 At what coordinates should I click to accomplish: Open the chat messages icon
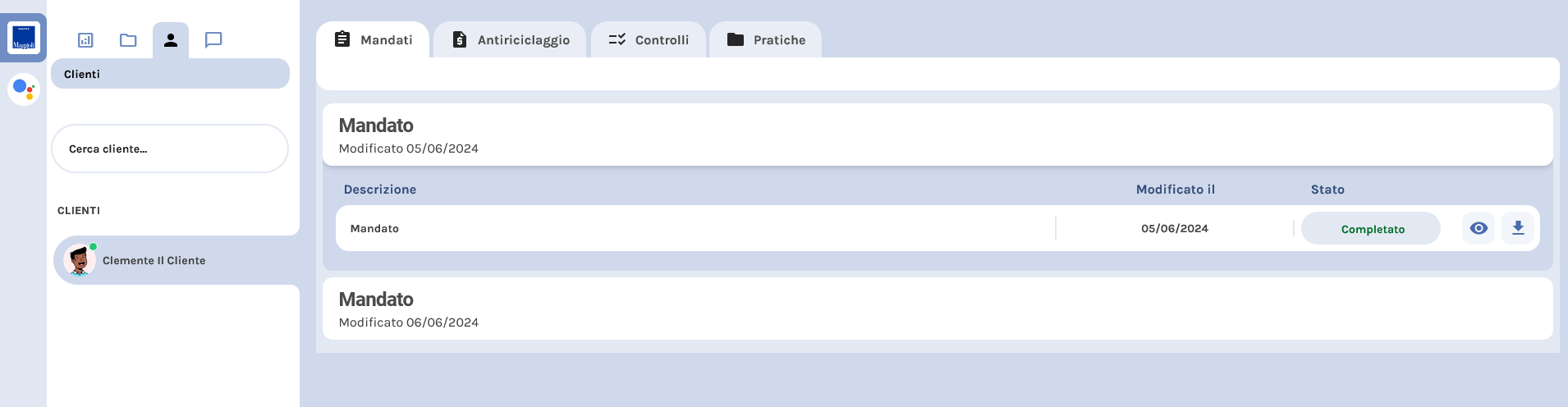click(x=213, y=40)
